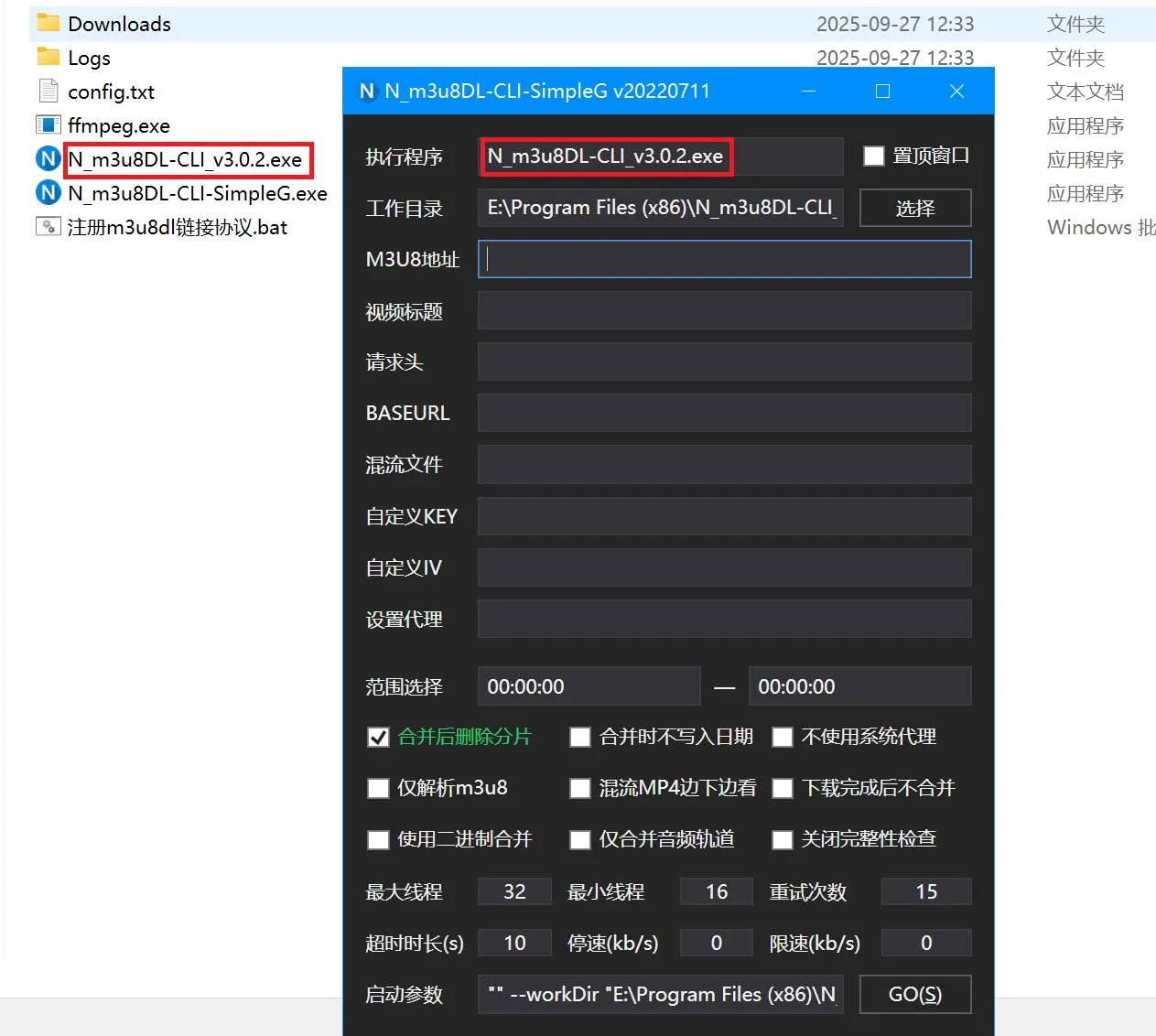Check the 混流MP4边下边看 option
The image size is (1156, 1036).
click(x=580, y=788)
